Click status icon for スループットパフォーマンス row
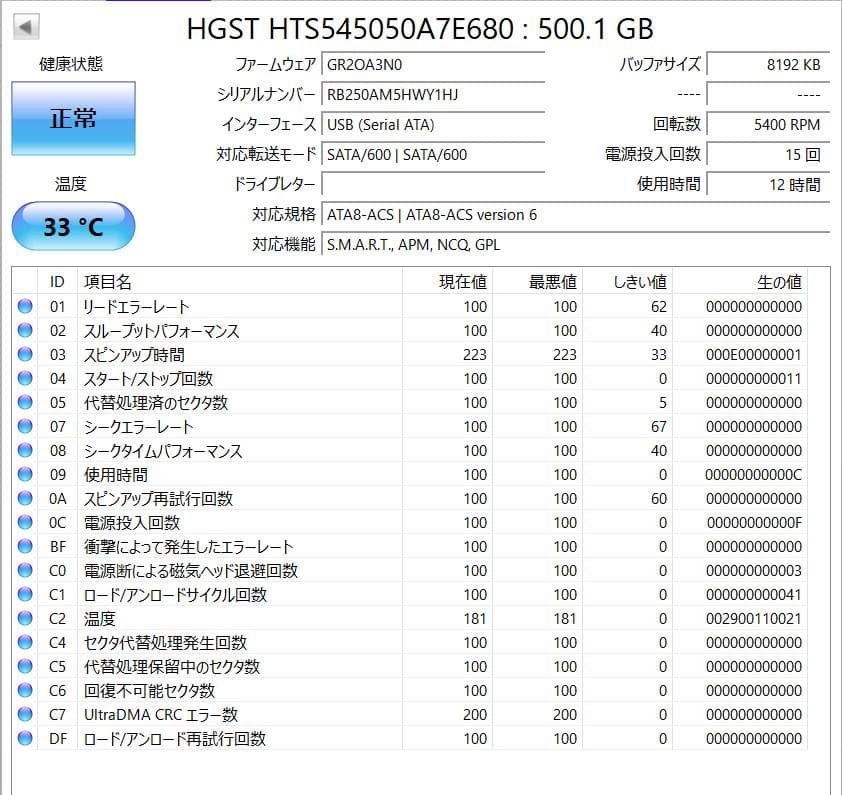The width and height of the screenshot is (842, 795). pyautogui.click(x=25, y=330)
